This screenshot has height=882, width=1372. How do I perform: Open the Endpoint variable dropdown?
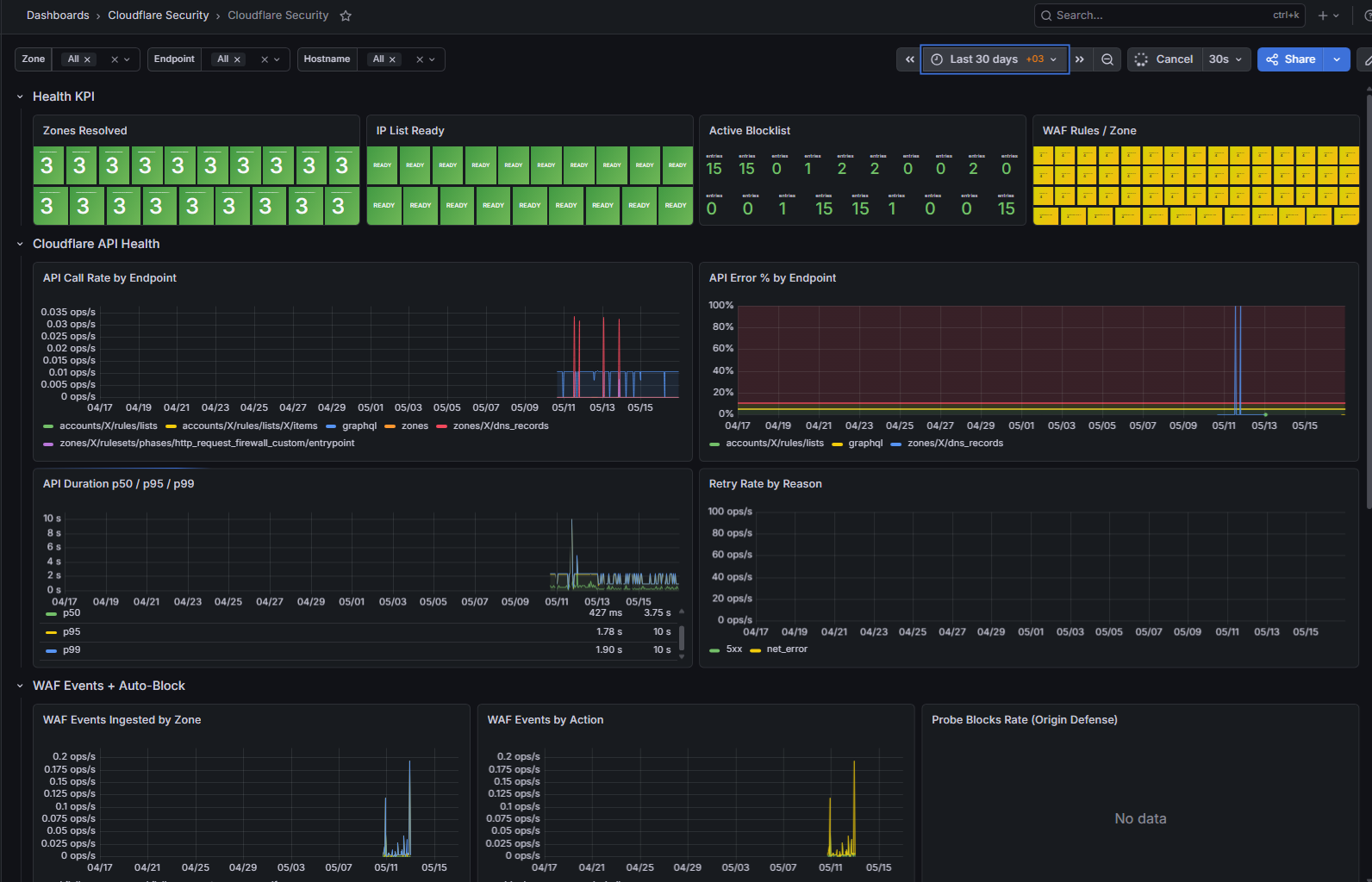pyautogui.click(x=277, y=59)
